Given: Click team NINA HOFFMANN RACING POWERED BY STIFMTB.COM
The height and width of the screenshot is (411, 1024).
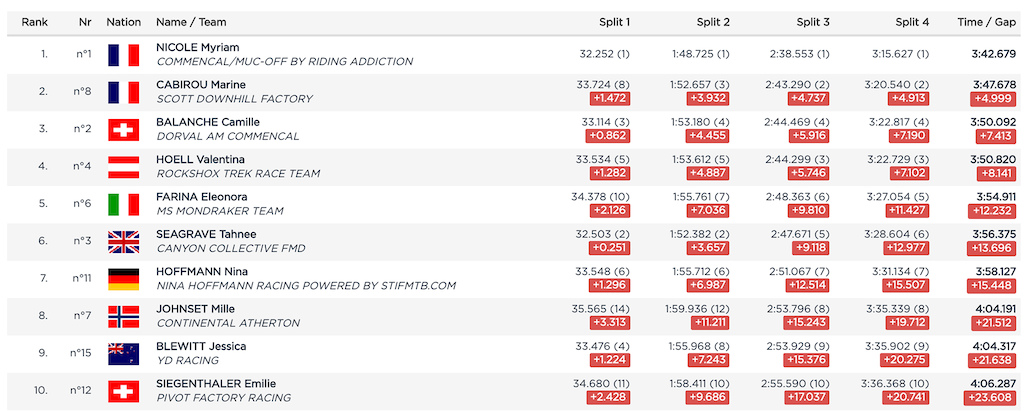Looking at the screenshot, I should point(306,286).
